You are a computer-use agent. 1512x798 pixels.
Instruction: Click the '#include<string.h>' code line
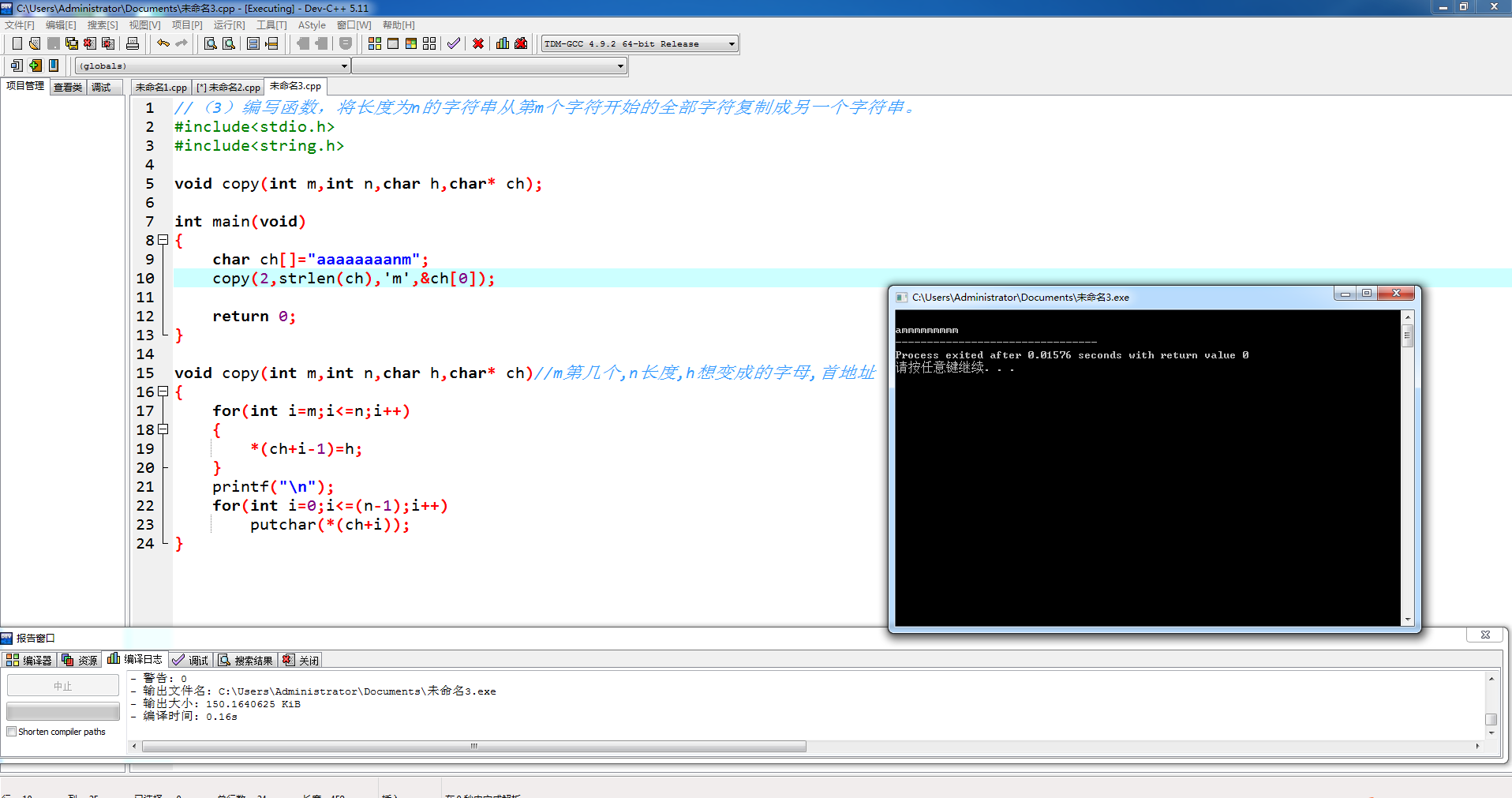click(259, 146)
